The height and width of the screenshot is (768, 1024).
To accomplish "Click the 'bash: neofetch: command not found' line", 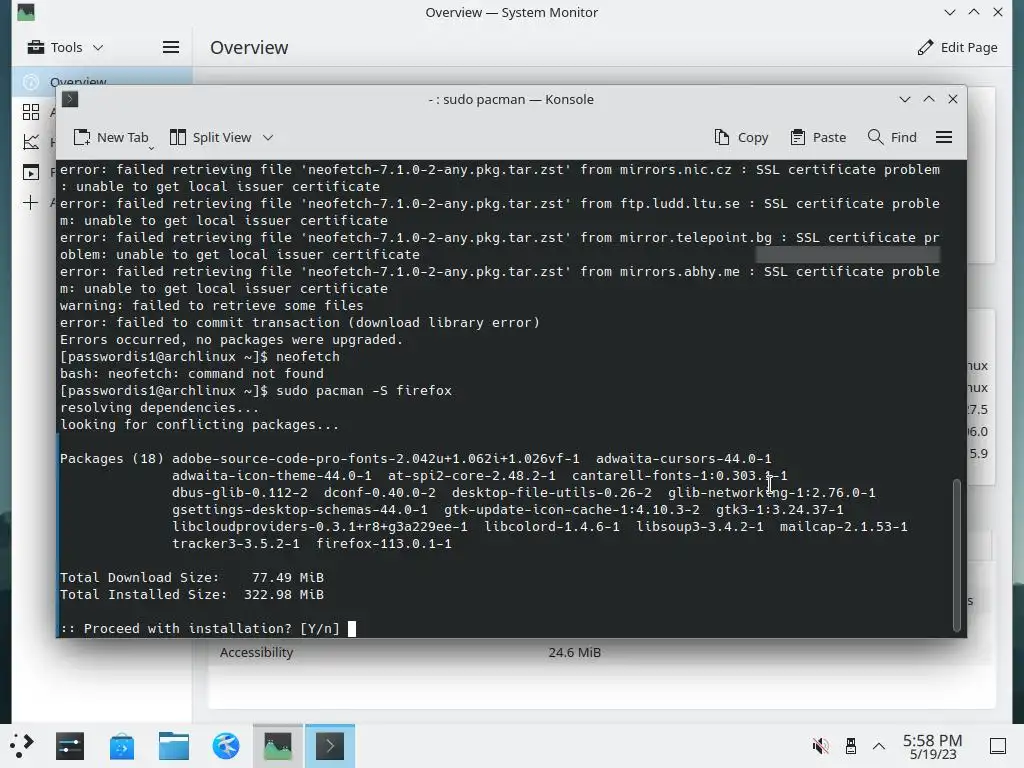I will click(192, 374).
